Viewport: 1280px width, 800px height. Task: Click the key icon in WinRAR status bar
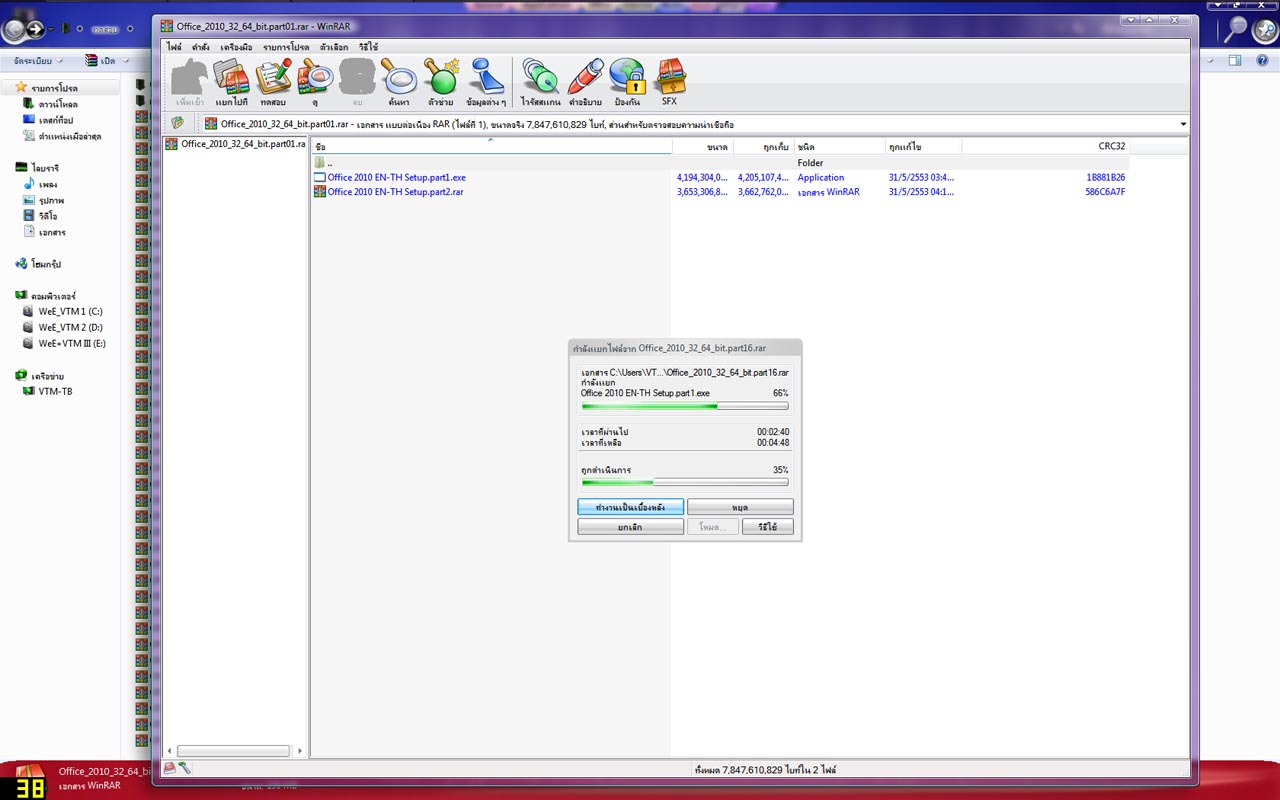tap(185, 769)
